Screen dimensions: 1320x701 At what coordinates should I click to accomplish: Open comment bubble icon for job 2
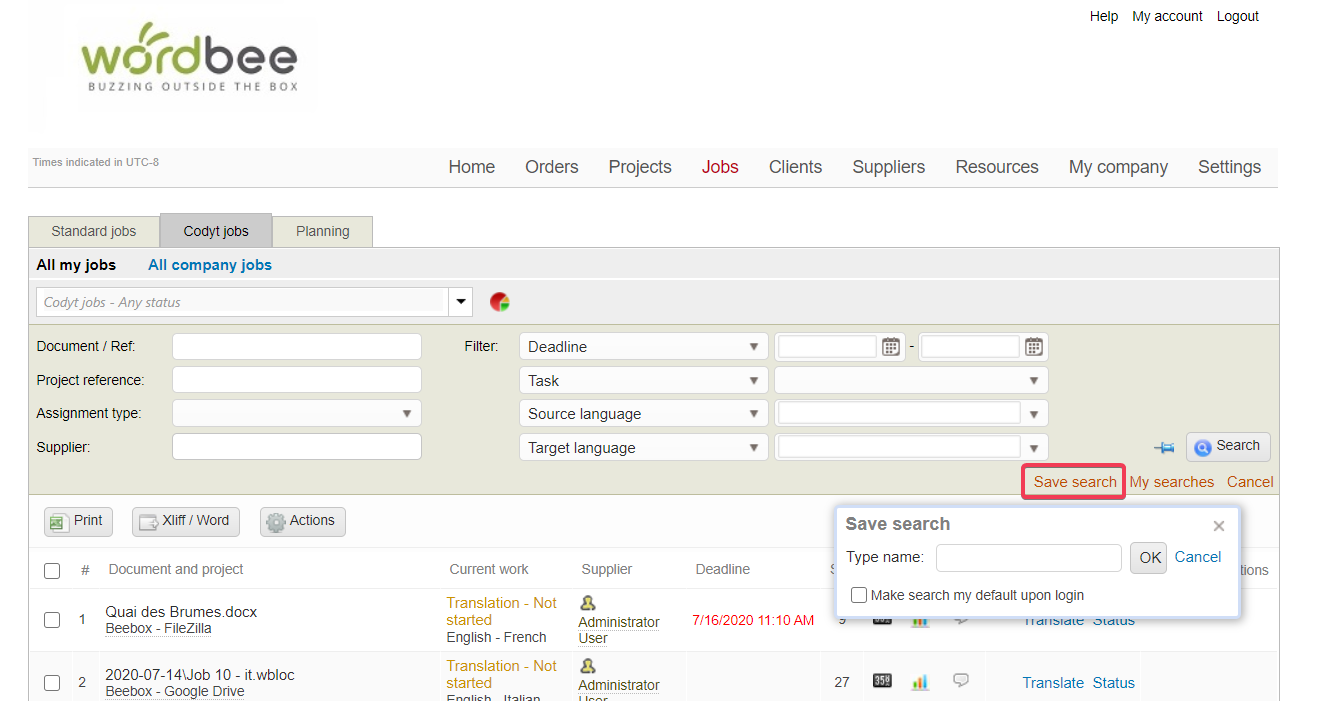(961, 681)
